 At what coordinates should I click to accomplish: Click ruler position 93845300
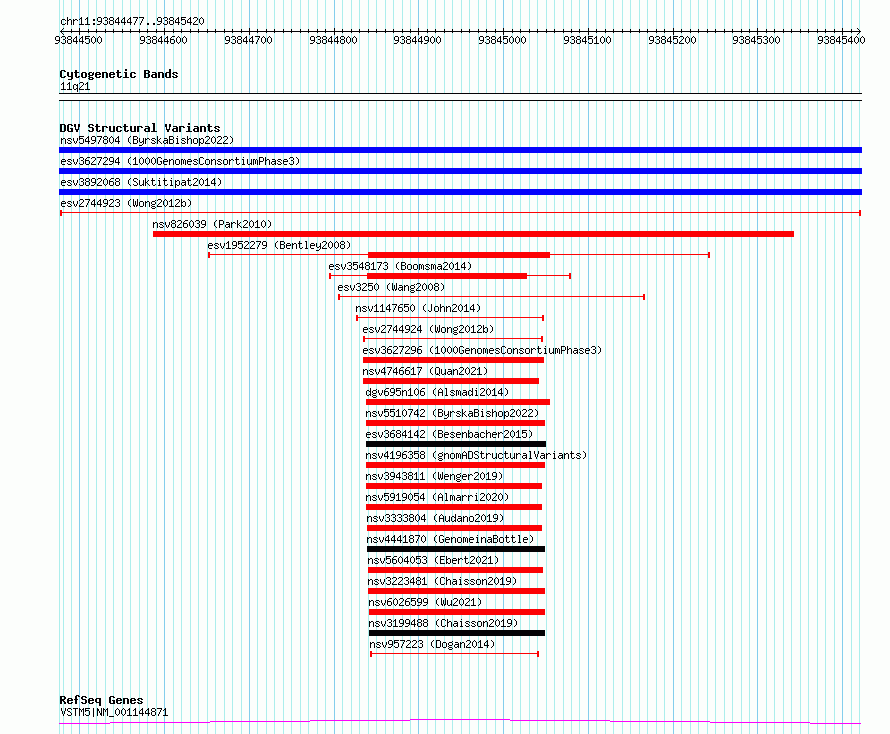point(756,40)
